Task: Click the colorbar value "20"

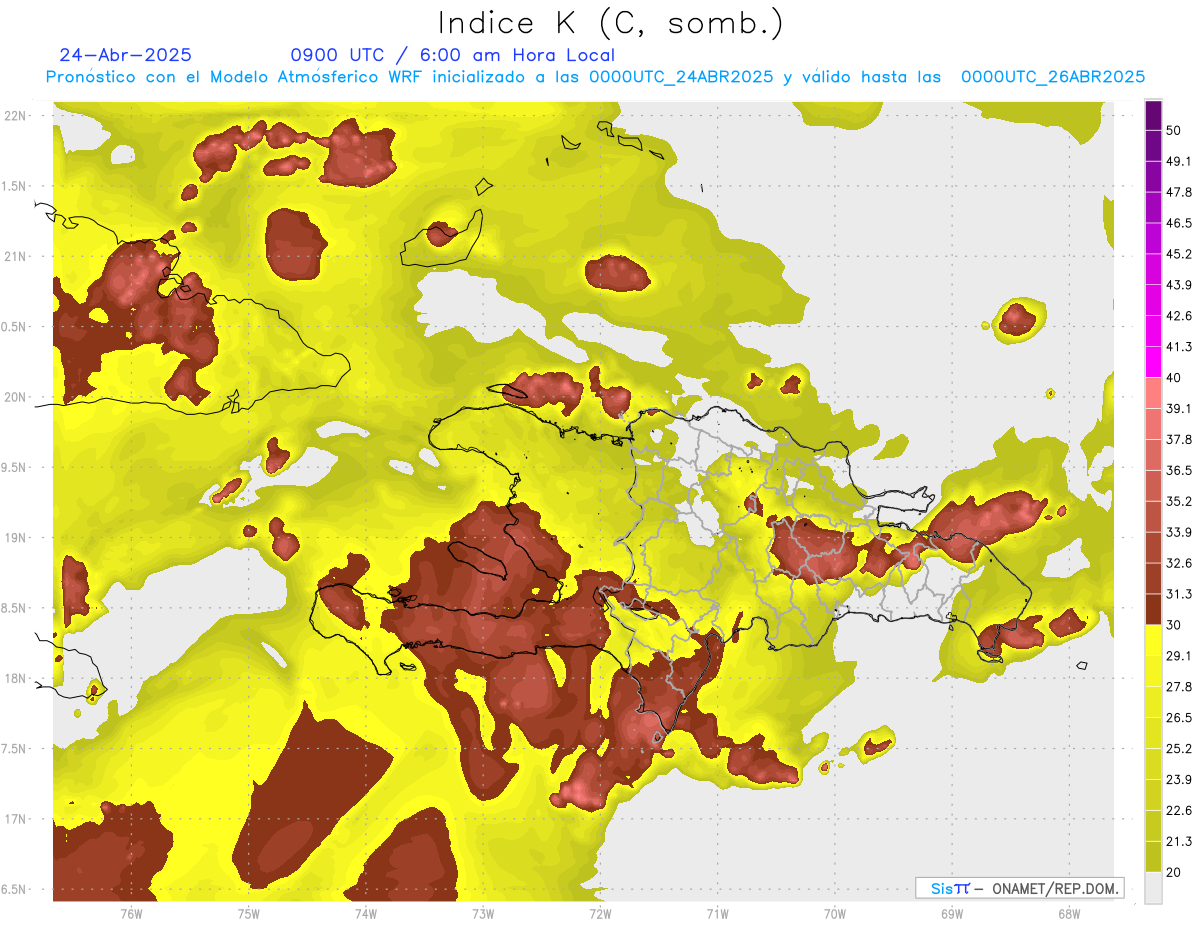Action: pos(1175,872)
